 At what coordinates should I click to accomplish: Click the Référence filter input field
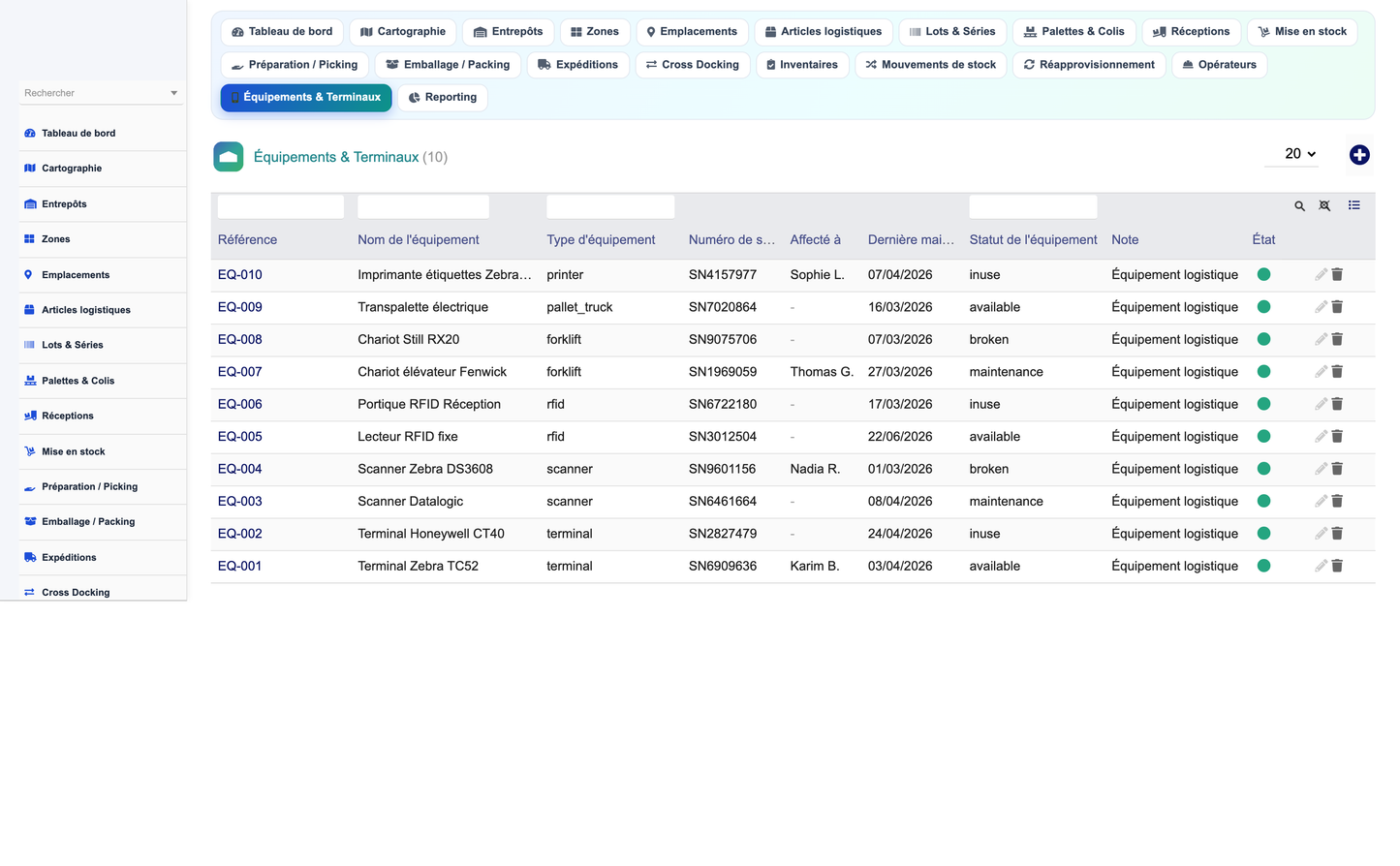pyautogui.click(x=281, y=206)
